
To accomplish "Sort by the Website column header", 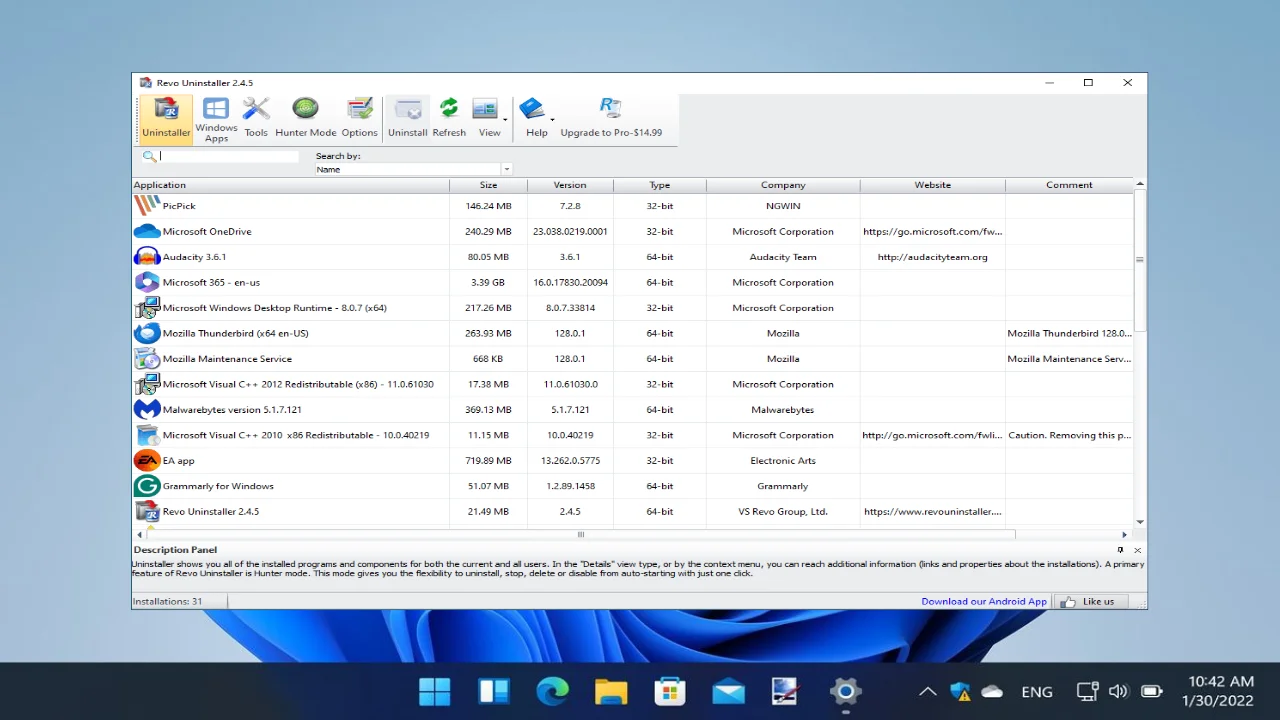I will 933,185.
